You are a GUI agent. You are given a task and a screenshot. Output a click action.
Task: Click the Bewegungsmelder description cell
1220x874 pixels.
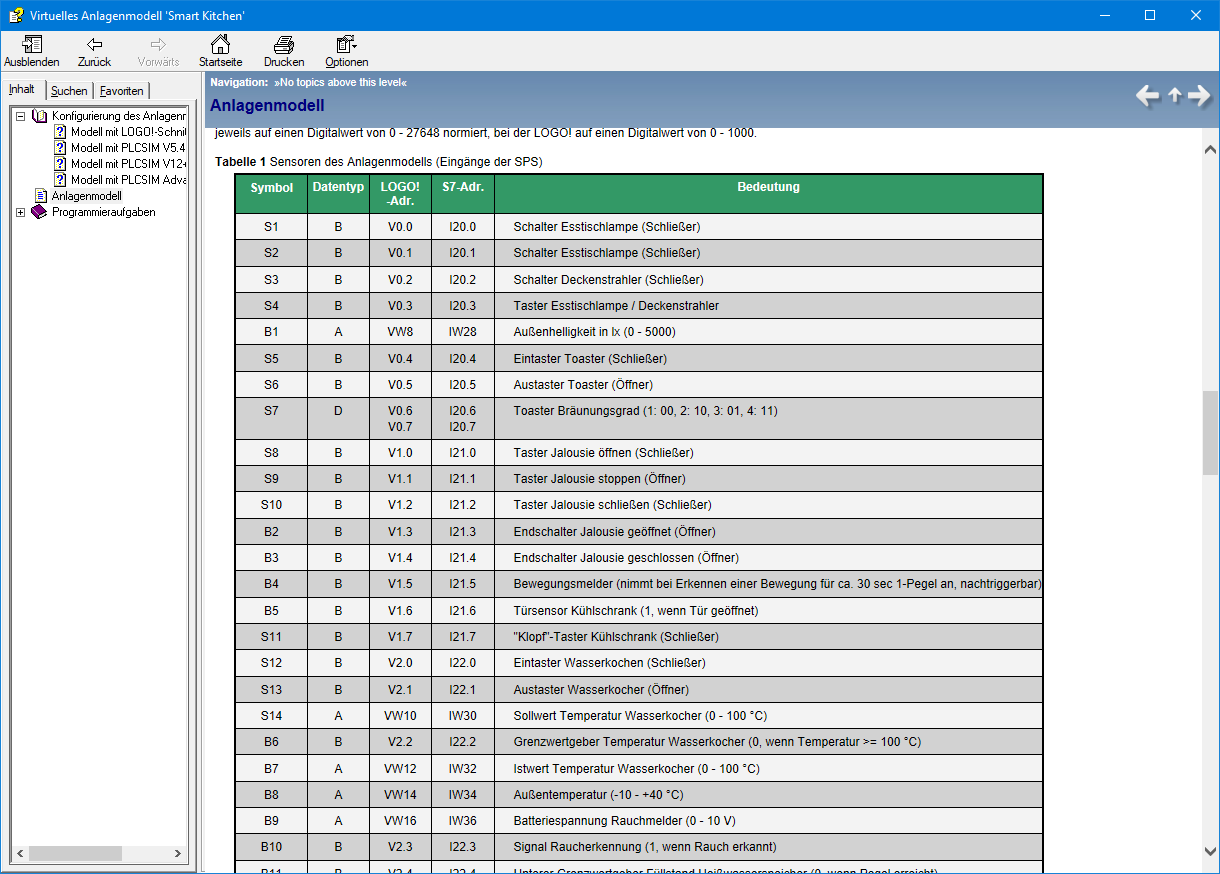click(x=768, y=584)
